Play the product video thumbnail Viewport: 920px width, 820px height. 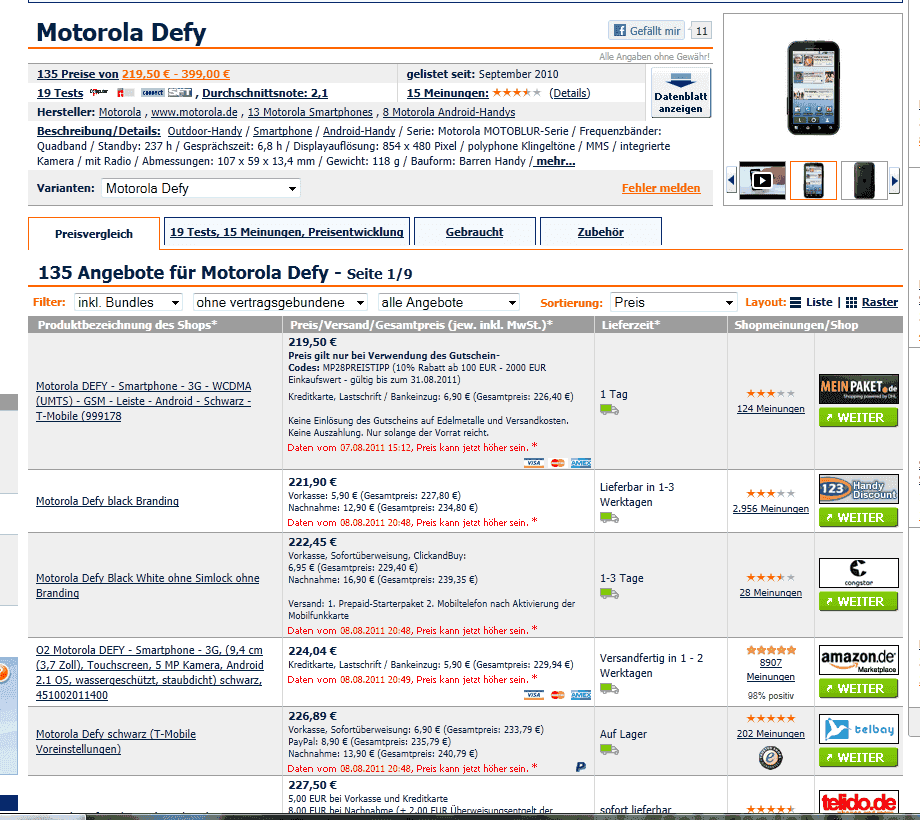[762, 180]
